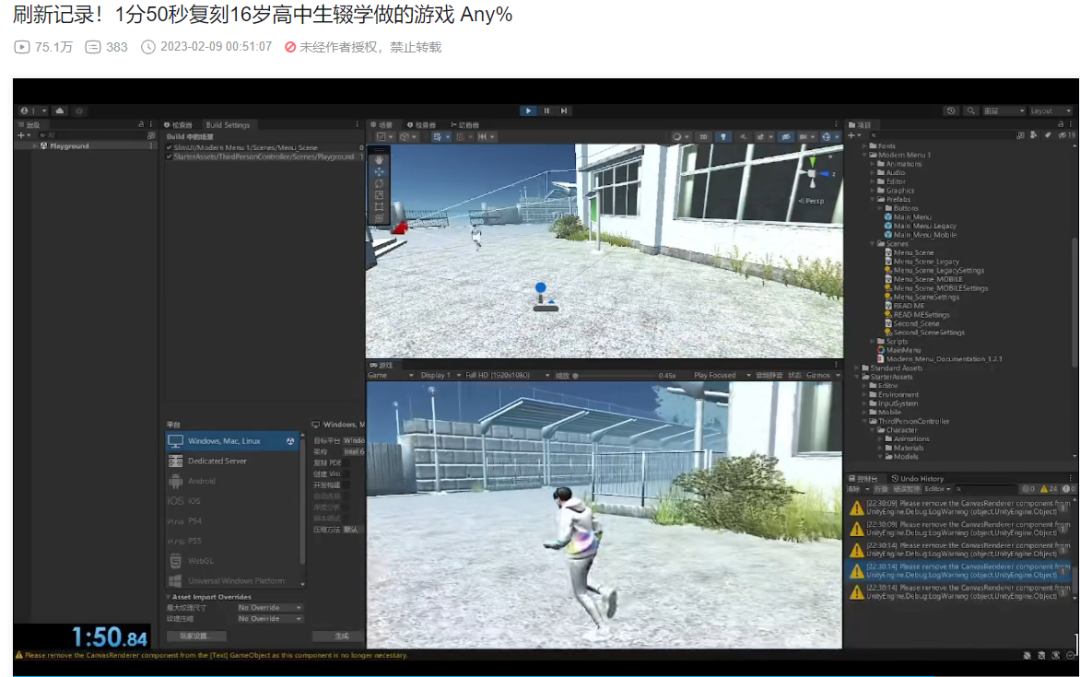This screenshot has width=1080, height=677.
Task: Pause the Unity editor playback
Action: click(546, 110)
